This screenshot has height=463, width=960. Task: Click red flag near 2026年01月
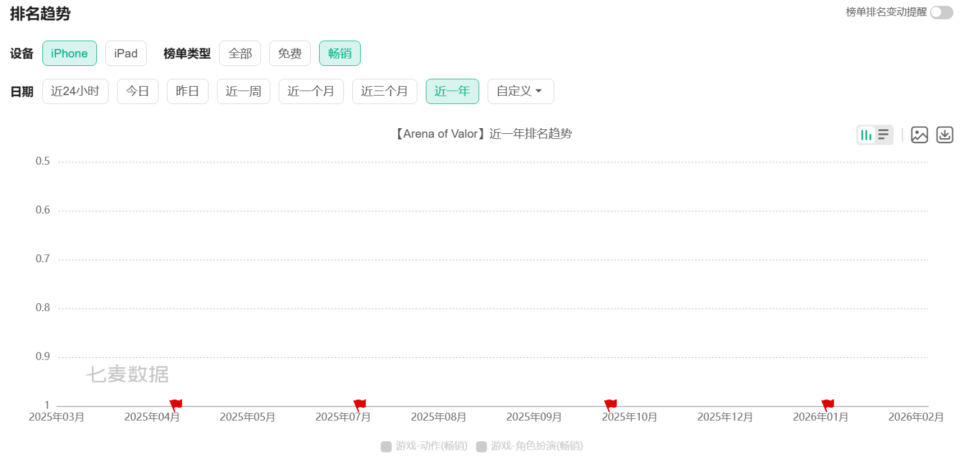click(827, 404)
